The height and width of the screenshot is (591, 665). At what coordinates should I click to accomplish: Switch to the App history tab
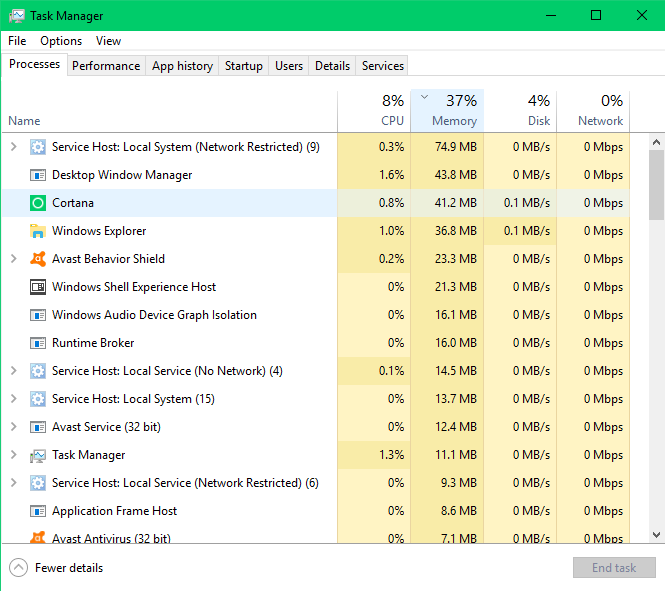point(182,66)
